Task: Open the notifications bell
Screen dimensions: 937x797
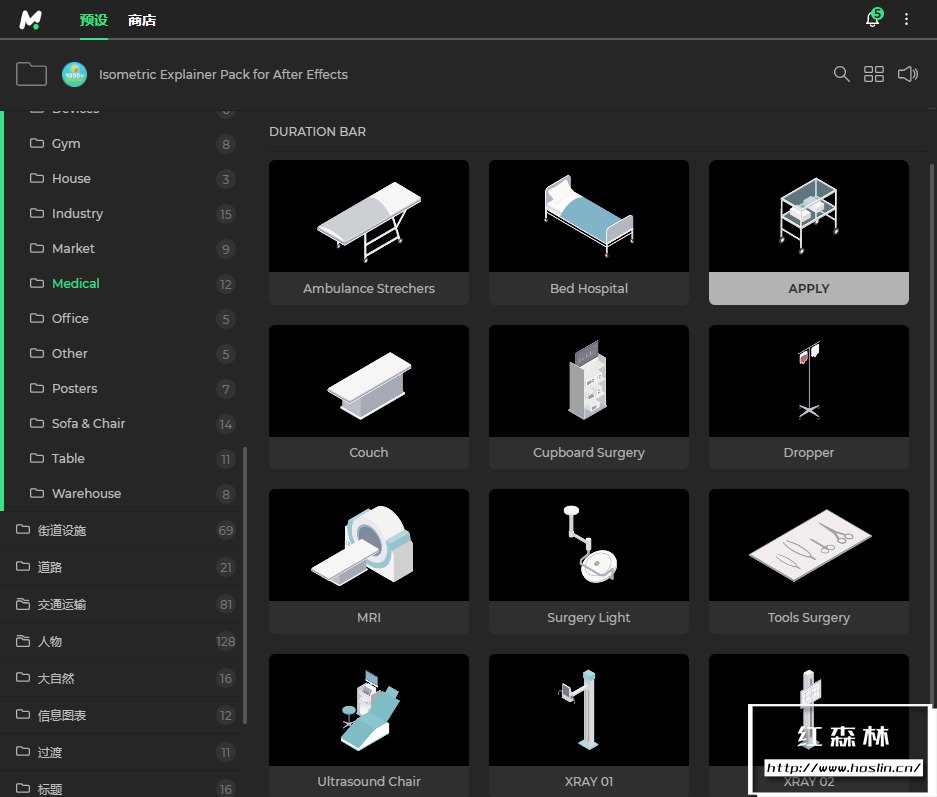Action: (873, 19)
